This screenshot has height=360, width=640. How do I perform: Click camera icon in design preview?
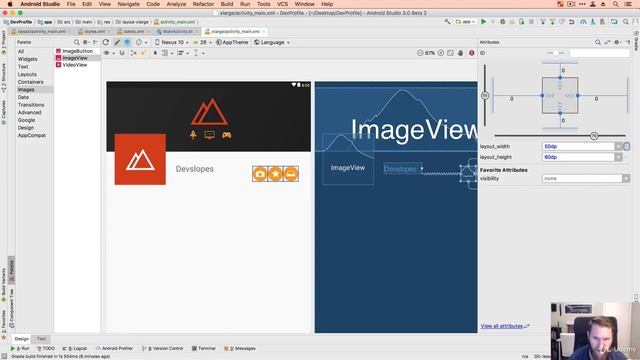pos(260,174)
